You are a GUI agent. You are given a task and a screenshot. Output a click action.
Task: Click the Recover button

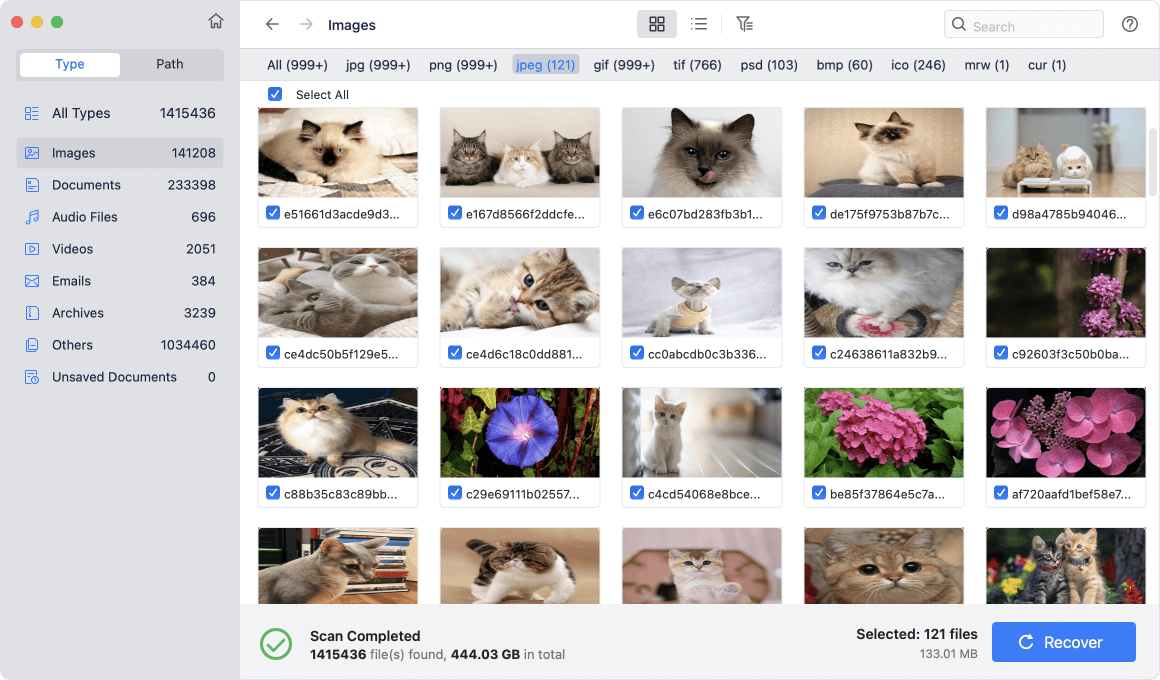pyautogui.click(x=1064, y=642)
